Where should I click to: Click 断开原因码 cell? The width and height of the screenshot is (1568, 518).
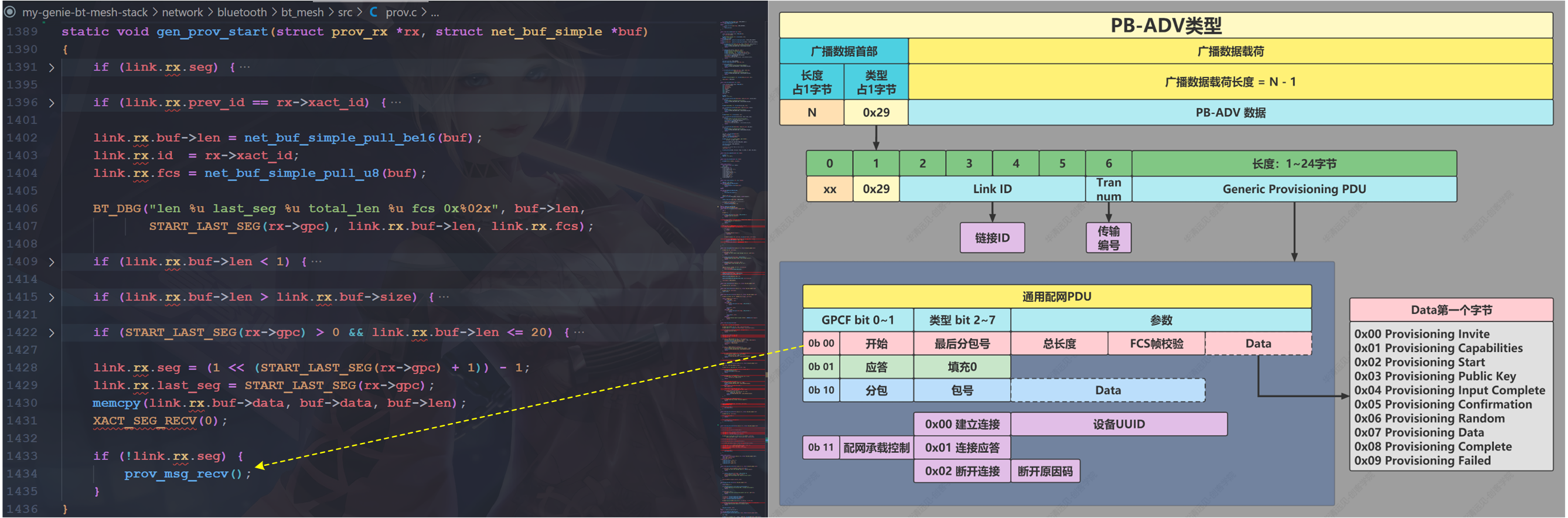pos(1045,471)
